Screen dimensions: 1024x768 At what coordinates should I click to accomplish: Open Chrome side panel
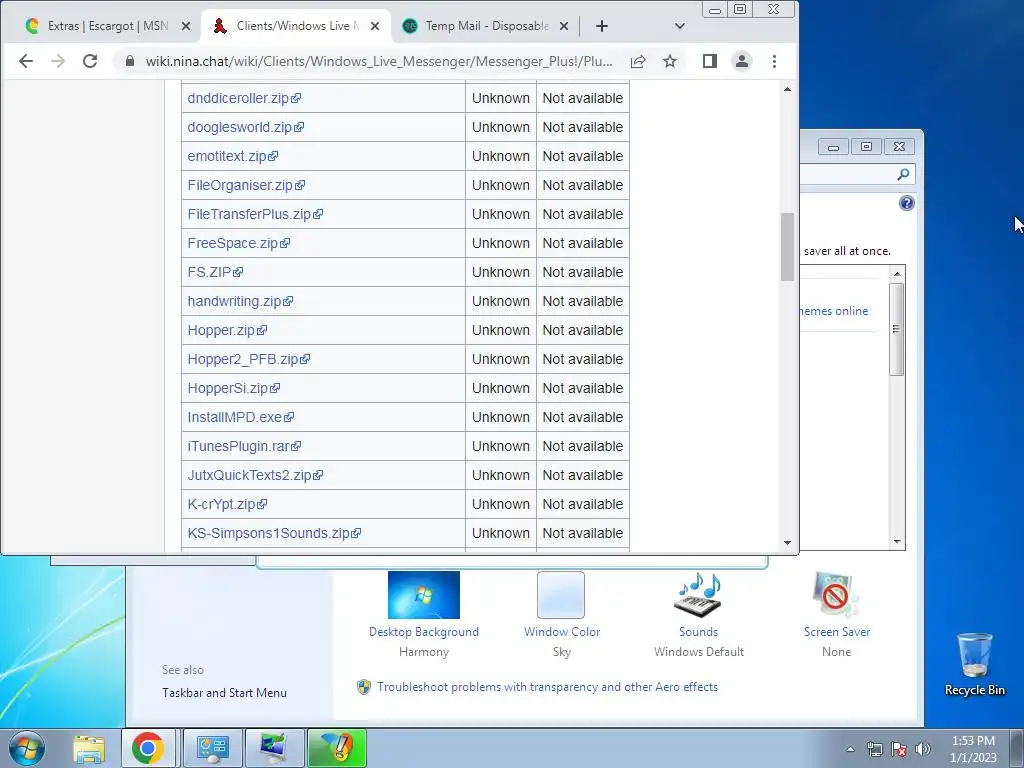pos(710,61)
